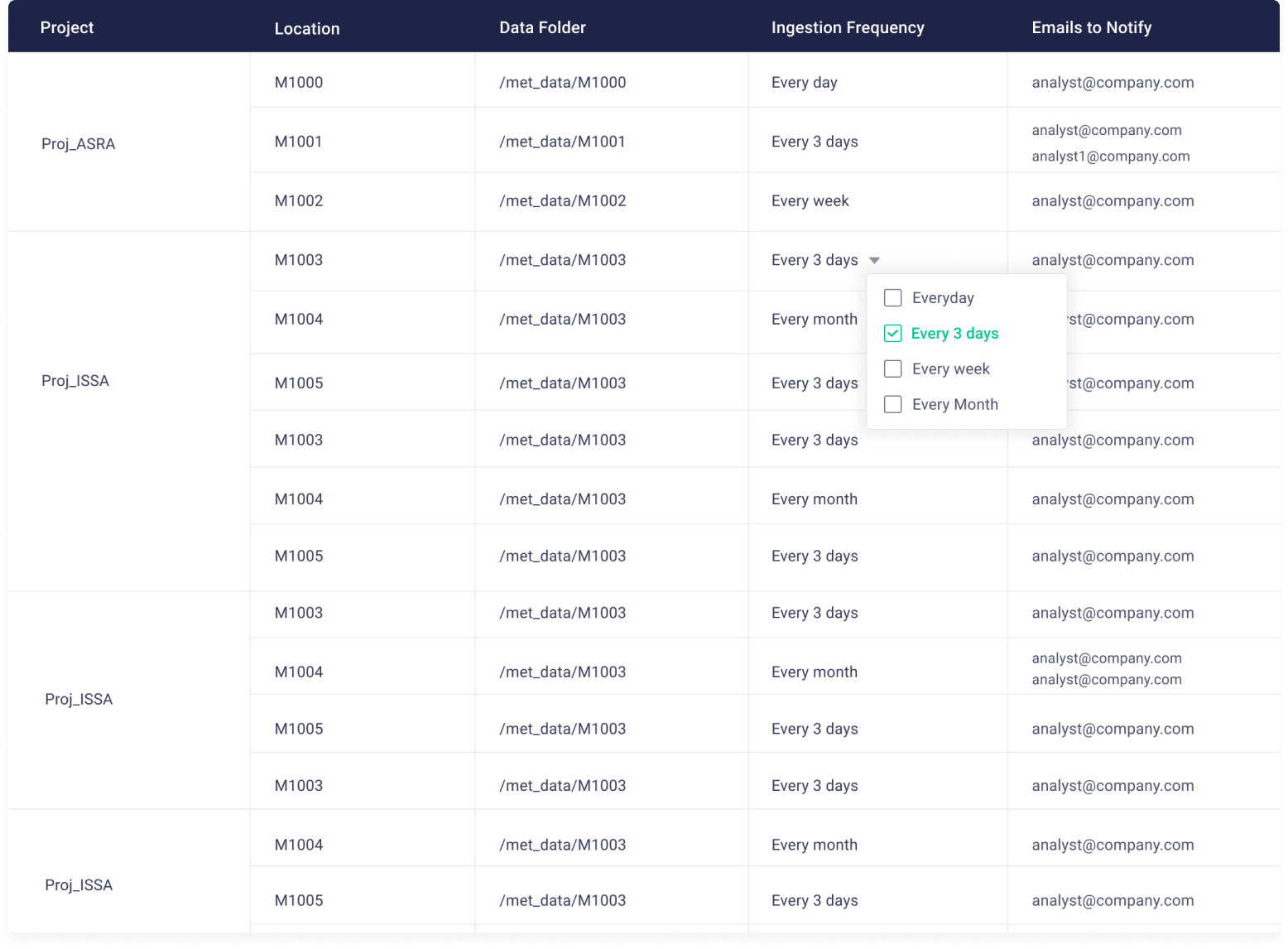1288x949 pixels.
Task: Click the Project column header
Action: pyautogui.click(x=67, y=27)
